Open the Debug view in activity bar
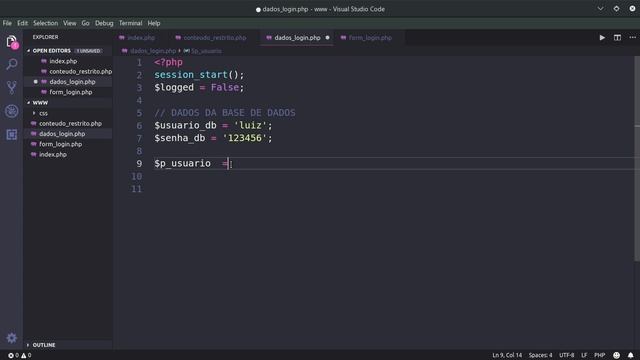The height and width of the screenshot is (360, 640). pos(12,111)
